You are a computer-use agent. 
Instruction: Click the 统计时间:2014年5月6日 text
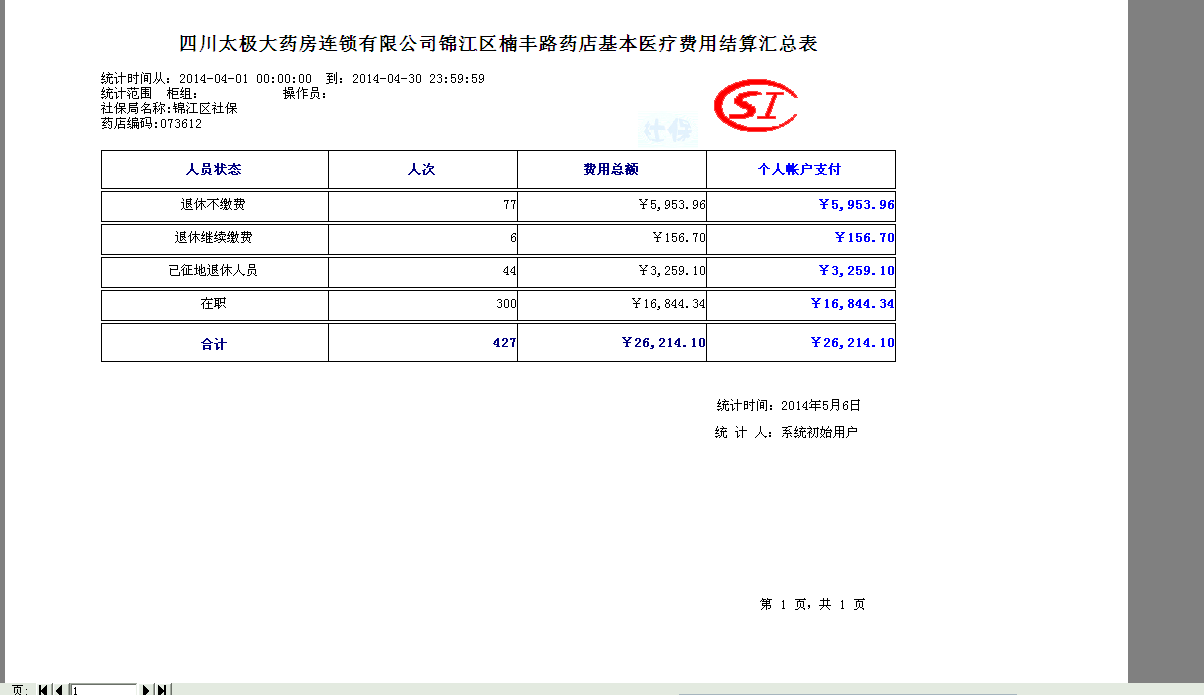tap(788, 406)
